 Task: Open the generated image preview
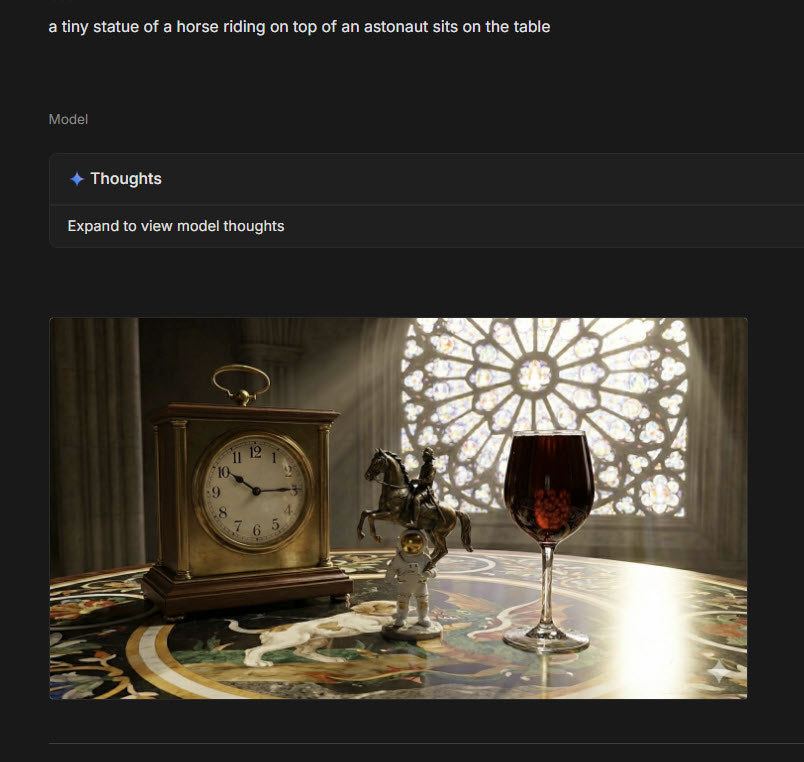pos(398,508)
